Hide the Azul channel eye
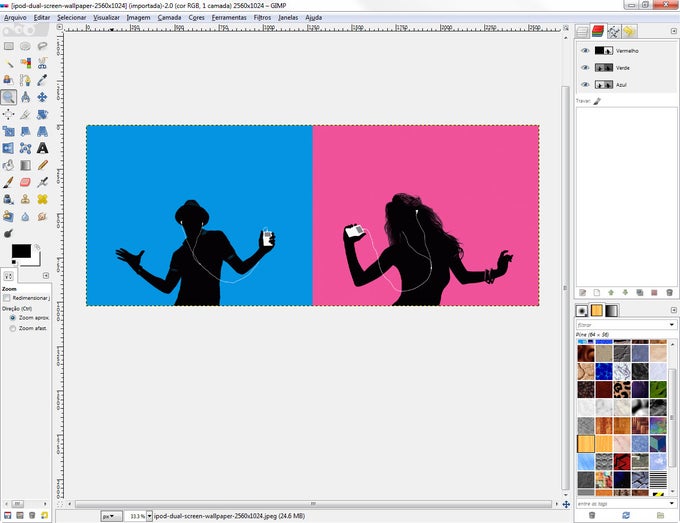 pyautogui.click(x=585, y=85)
